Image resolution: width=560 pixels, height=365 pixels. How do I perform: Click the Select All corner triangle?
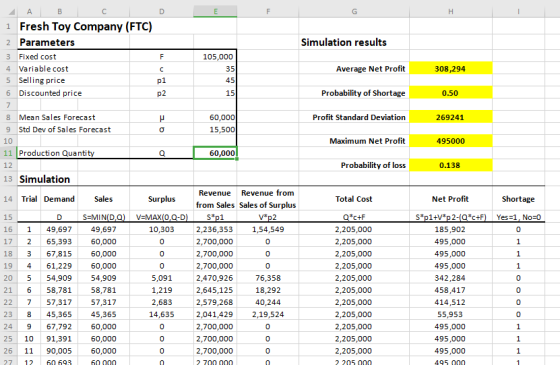[x=12, y=12]
